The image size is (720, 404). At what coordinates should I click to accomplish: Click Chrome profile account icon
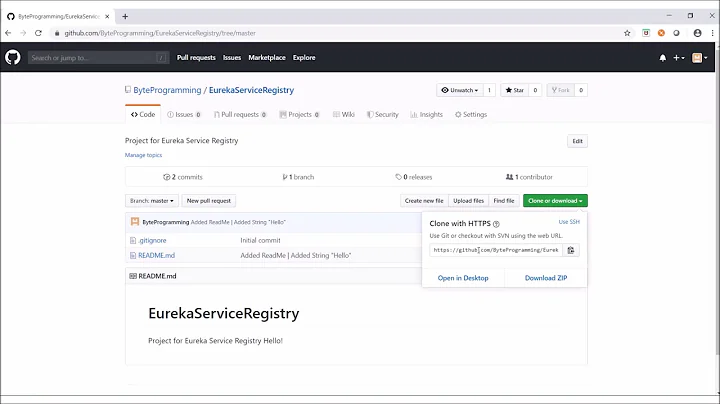tap(698, 33)
